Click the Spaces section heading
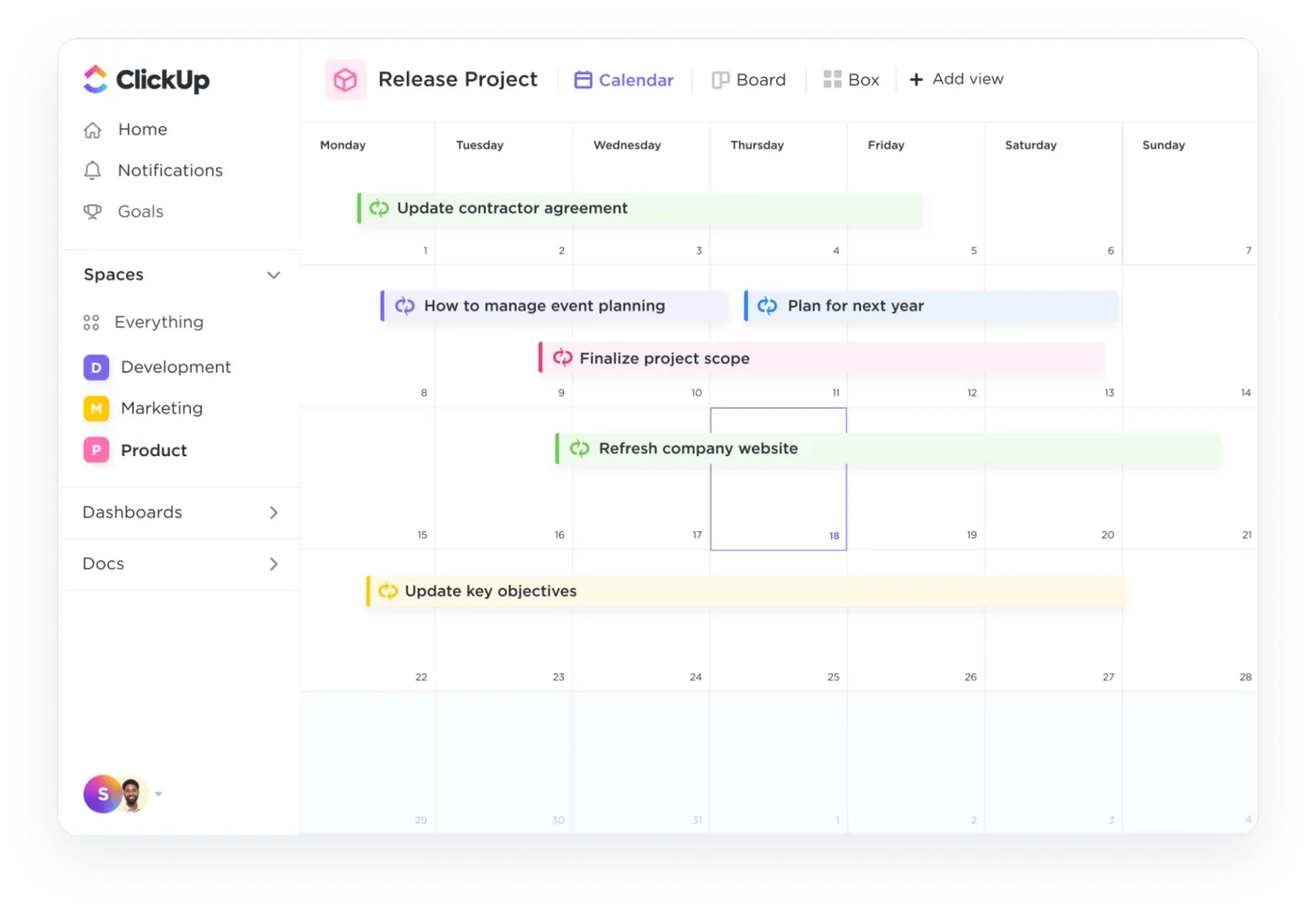The width and height of the screenshot is (1316, 913). pos(114,275)
